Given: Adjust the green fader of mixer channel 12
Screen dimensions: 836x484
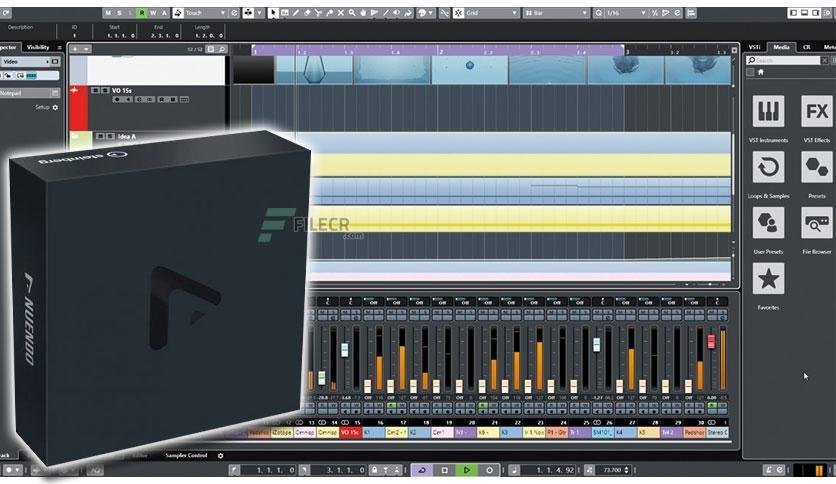Looking at the screenshot, I should (321, 378).
